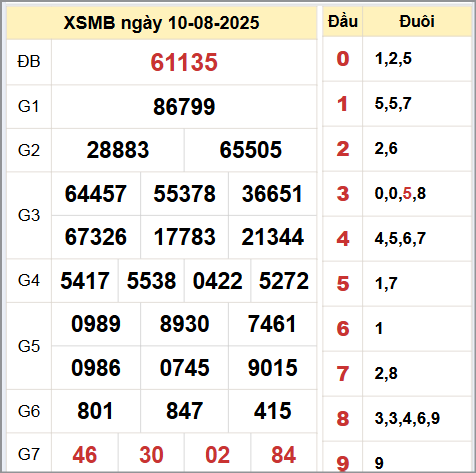Click tail values '3,3,4,6,9'
476x473 pixels.
[x=407, y=419]
